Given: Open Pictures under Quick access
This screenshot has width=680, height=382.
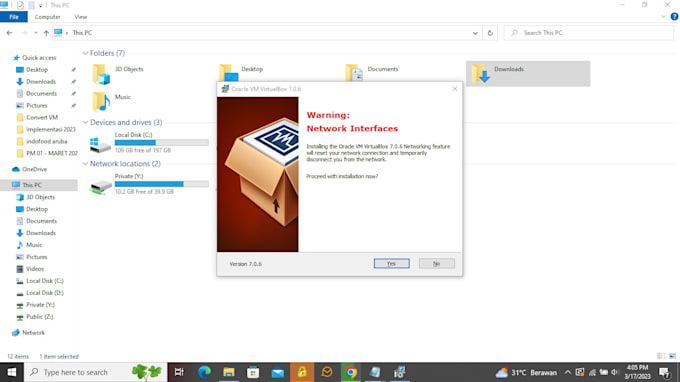Looking at the screenshot, I should pyautogui.click(x=36, y=105).
